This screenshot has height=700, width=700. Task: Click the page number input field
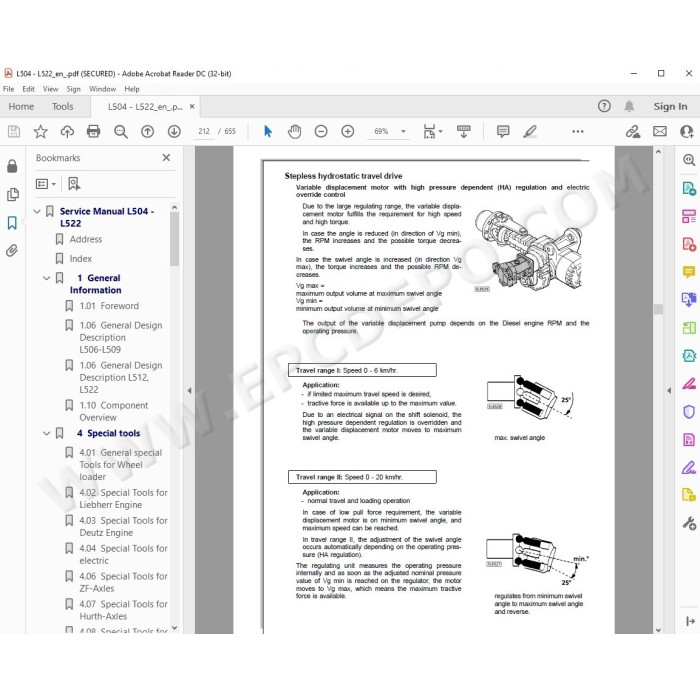coord(204,131)
